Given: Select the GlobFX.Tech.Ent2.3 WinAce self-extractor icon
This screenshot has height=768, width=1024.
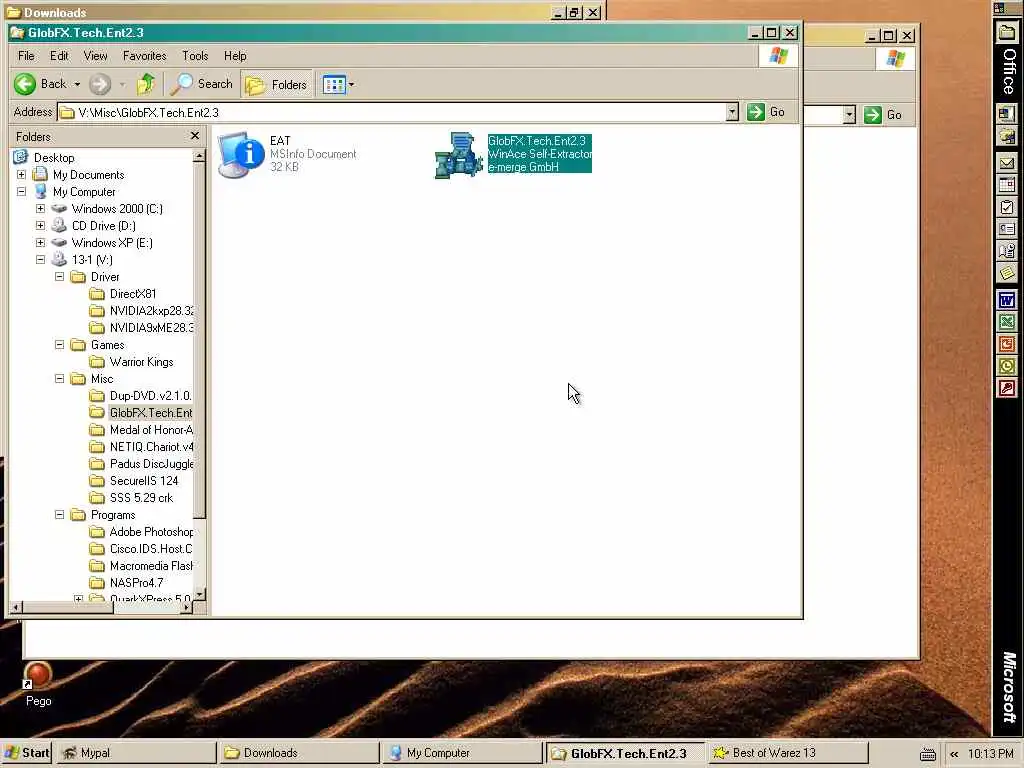Looking at the screenshot, I should click(458, 155).
